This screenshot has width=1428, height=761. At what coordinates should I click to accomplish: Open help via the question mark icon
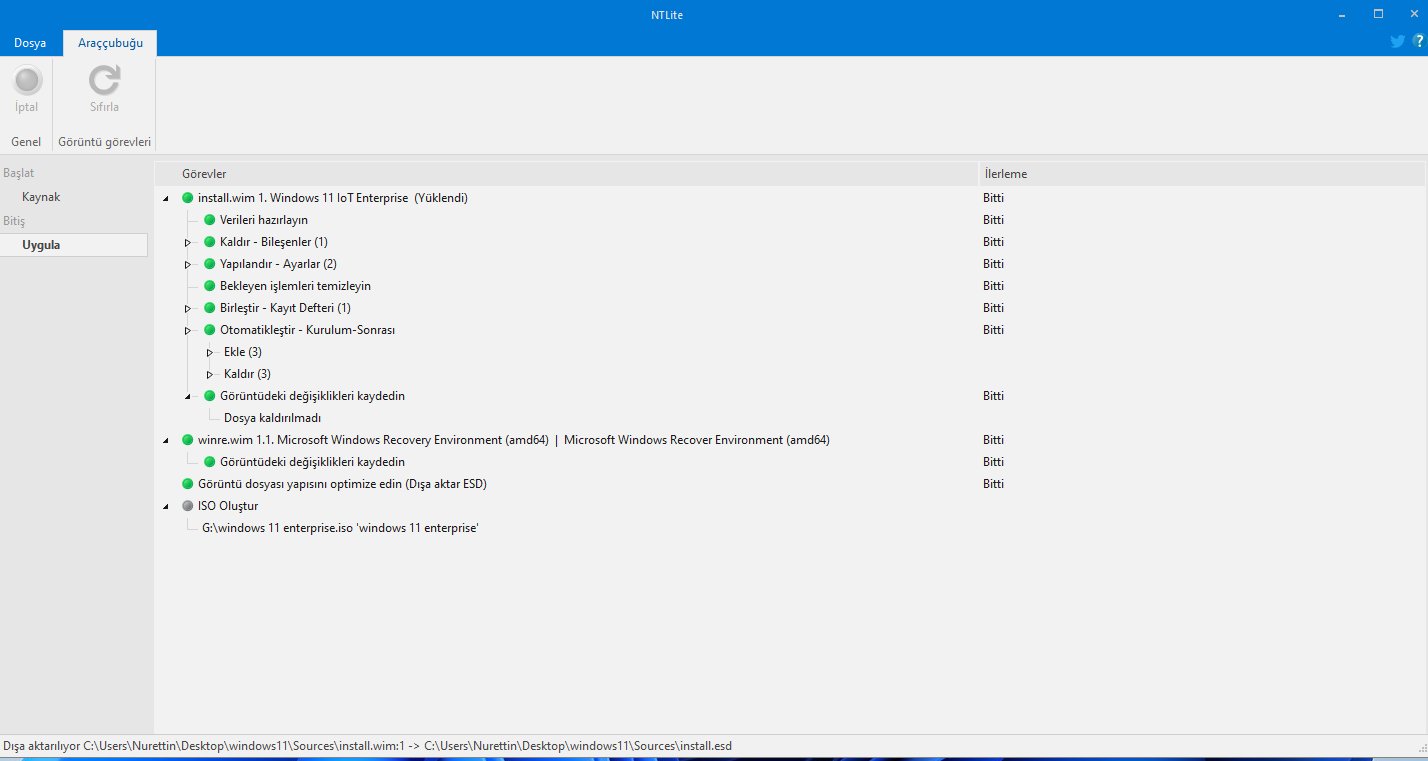(x=1418, y=41)
